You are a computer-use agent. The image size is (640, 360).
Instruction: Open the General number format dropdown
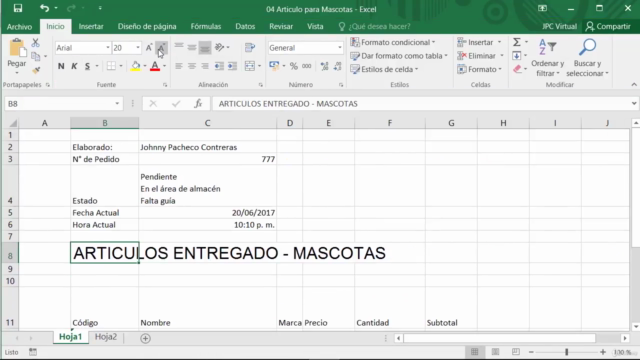click(x=339, y=48)
